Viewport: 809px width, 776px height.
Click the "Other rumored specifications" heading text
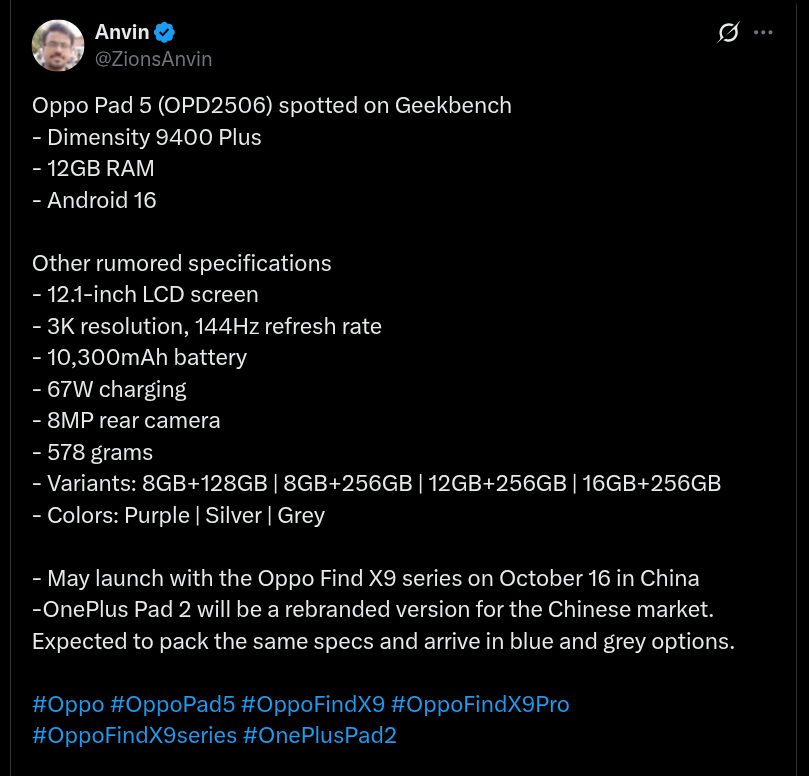[x=182, y=263]
